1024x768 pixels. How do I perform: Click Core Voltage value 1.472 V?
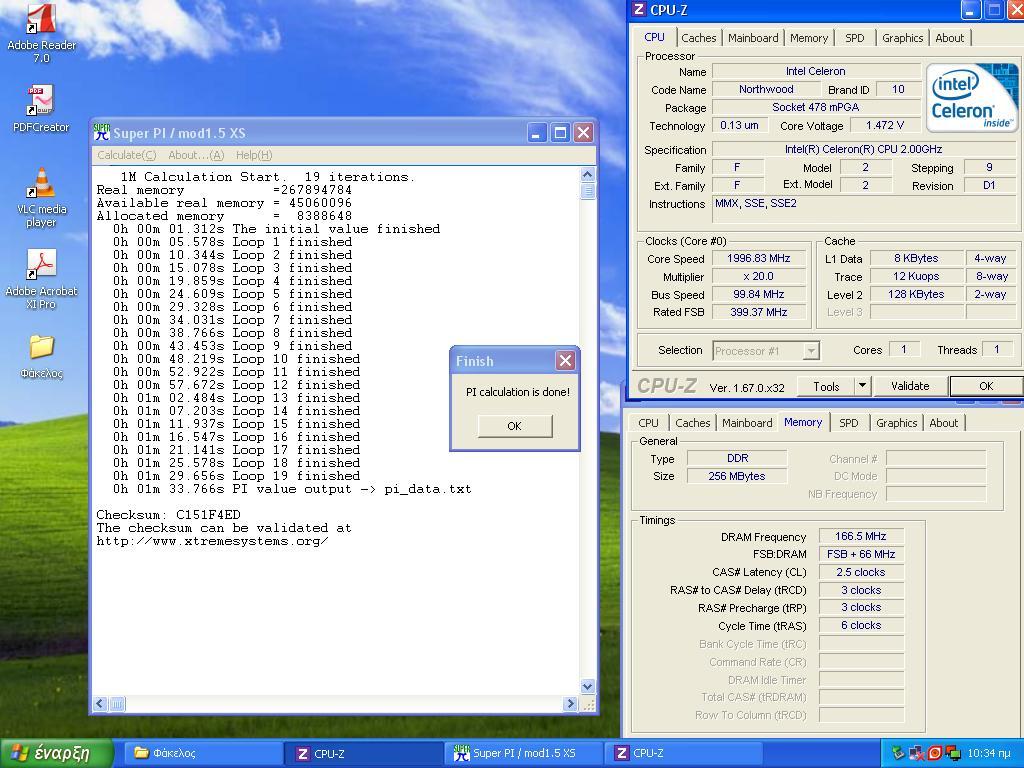884,125
